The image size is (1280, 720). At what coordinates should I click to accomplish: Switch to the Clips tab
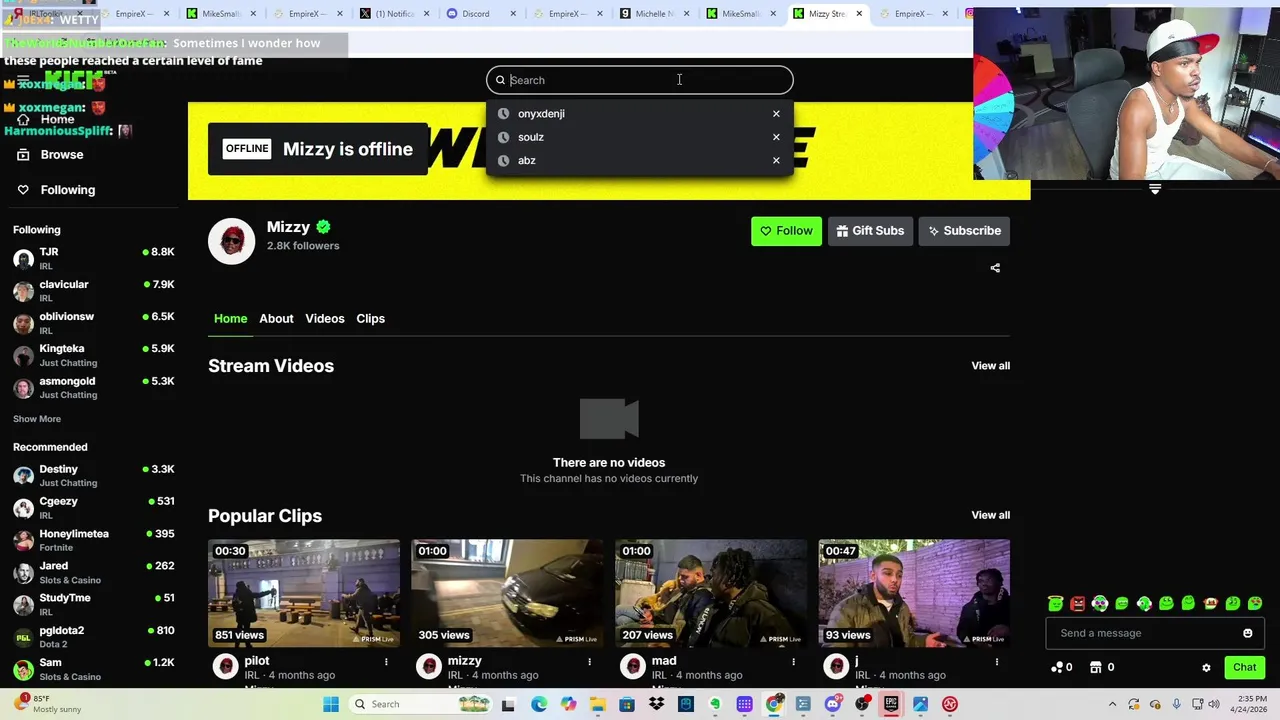[371, 318]
